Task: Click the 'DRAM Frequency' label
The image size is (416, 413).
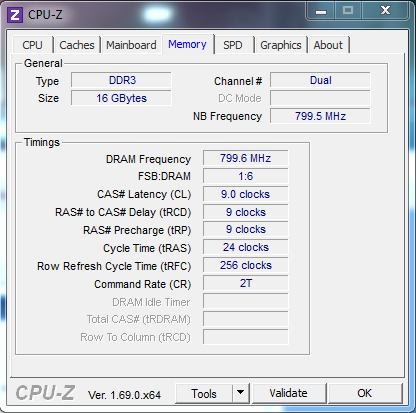Action: 148,159
